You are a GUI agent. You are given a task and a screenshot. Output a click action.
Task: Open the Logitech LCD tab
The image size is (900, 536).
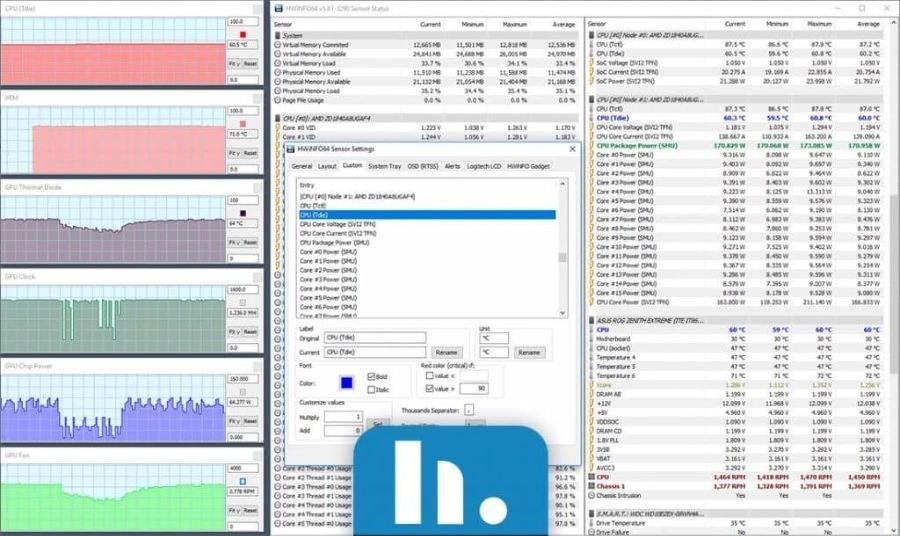click(484, 166)
